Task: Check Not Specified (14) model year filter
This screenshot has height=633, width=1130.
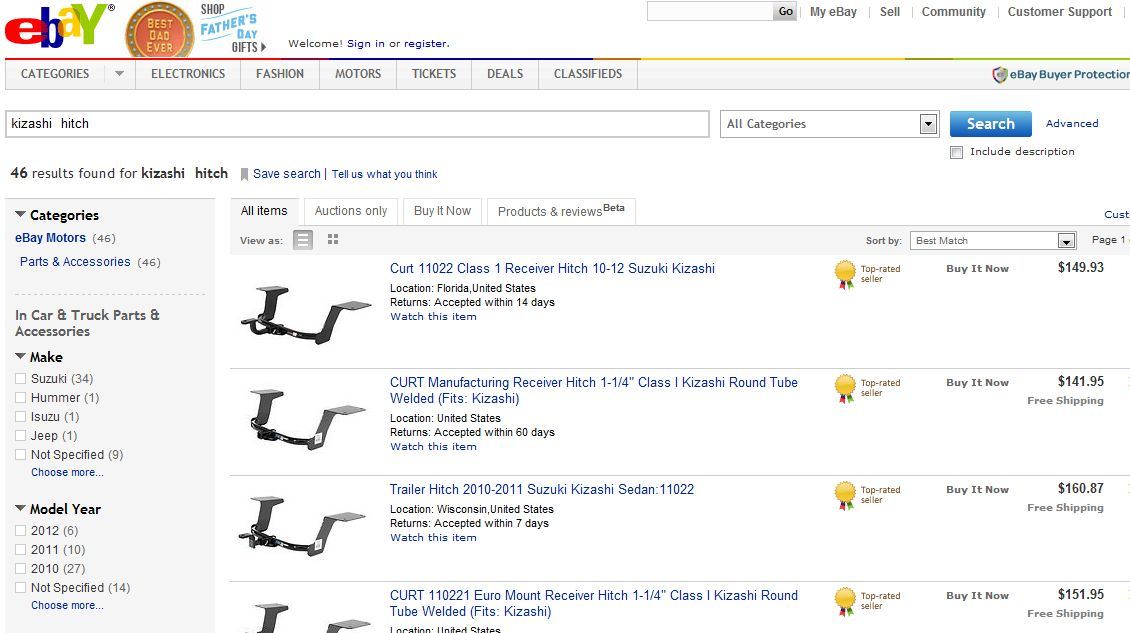Action: pos(21,588)
